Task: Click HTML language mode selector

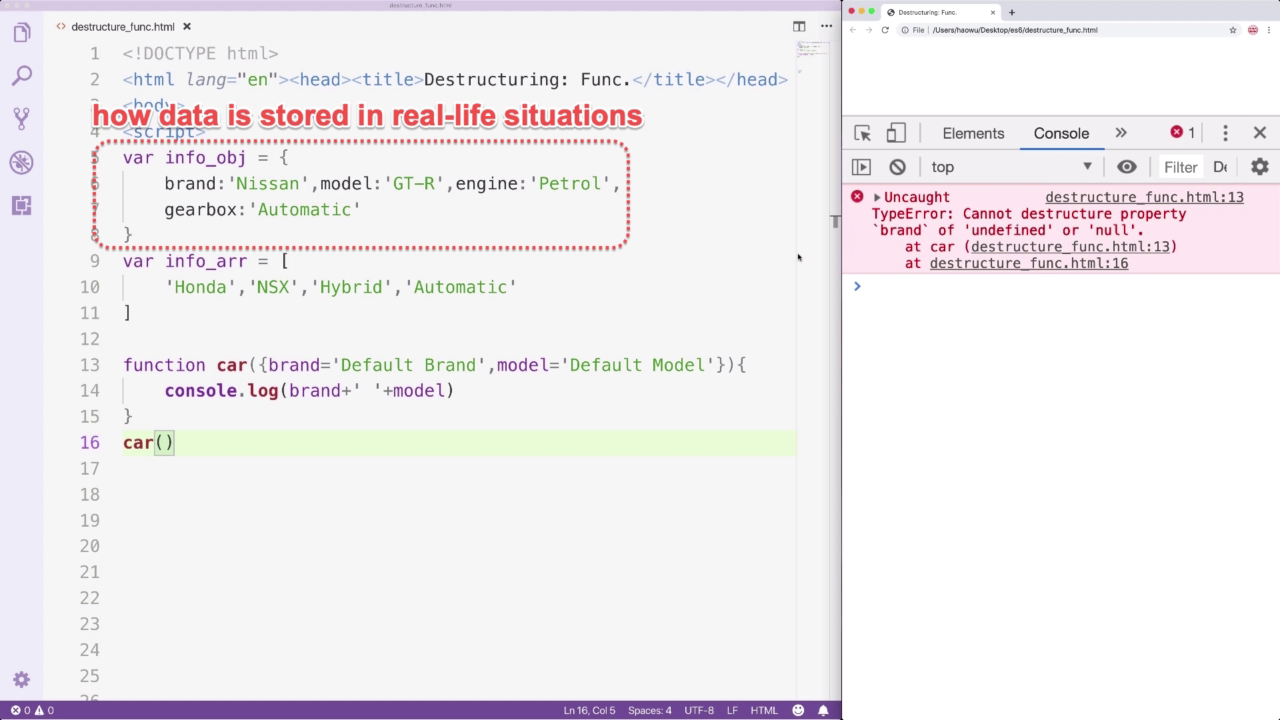Action: 764,711
